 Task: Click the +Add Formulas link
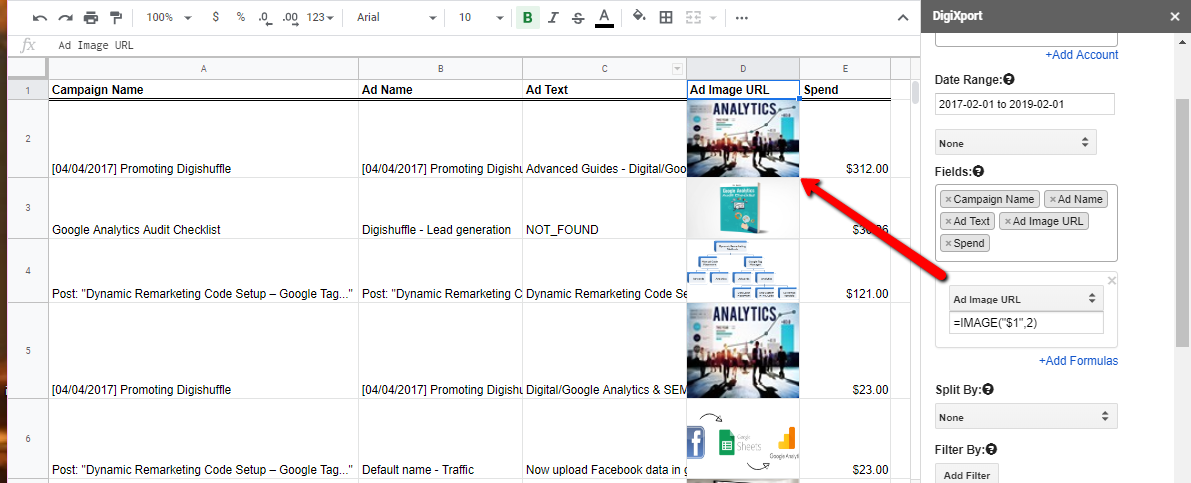1079,361
